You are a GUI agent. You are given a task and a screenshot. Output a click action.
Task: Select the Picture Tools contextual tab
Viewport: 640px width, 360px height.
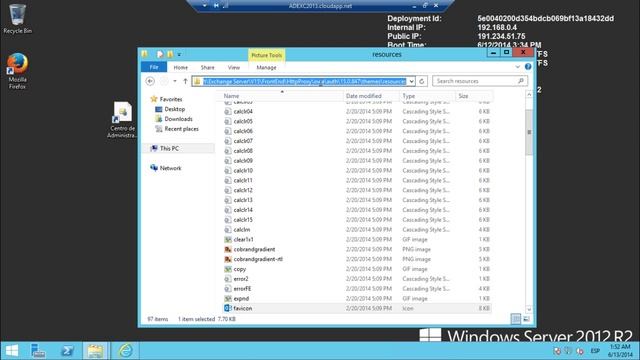click(x=267, y=55)
